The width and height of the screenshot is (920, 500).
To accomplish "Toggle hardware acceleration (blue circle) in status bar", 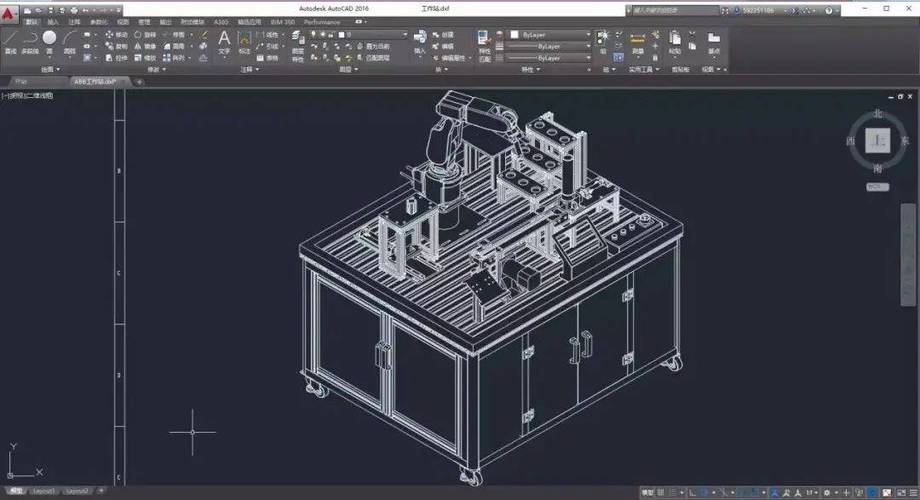I will [x=872, y=492].
